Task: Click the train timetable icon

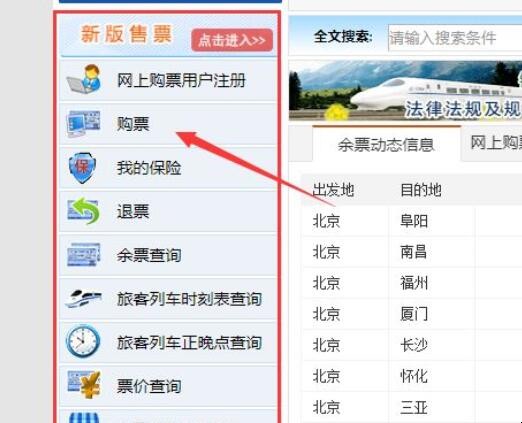Action: (83, 298)
